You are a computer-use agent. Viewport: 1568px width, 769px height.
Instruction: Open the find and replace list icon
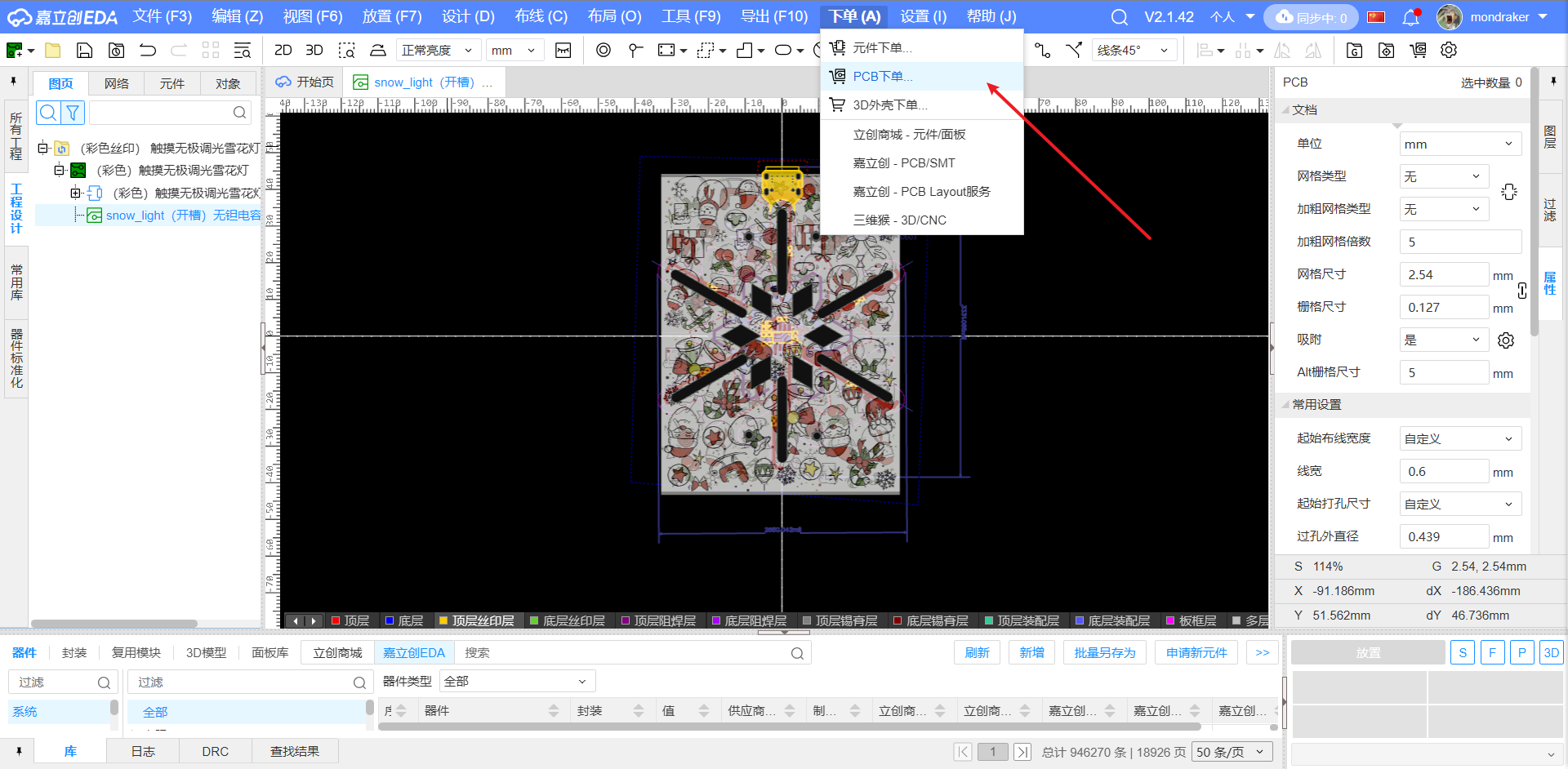click(243, 51)
